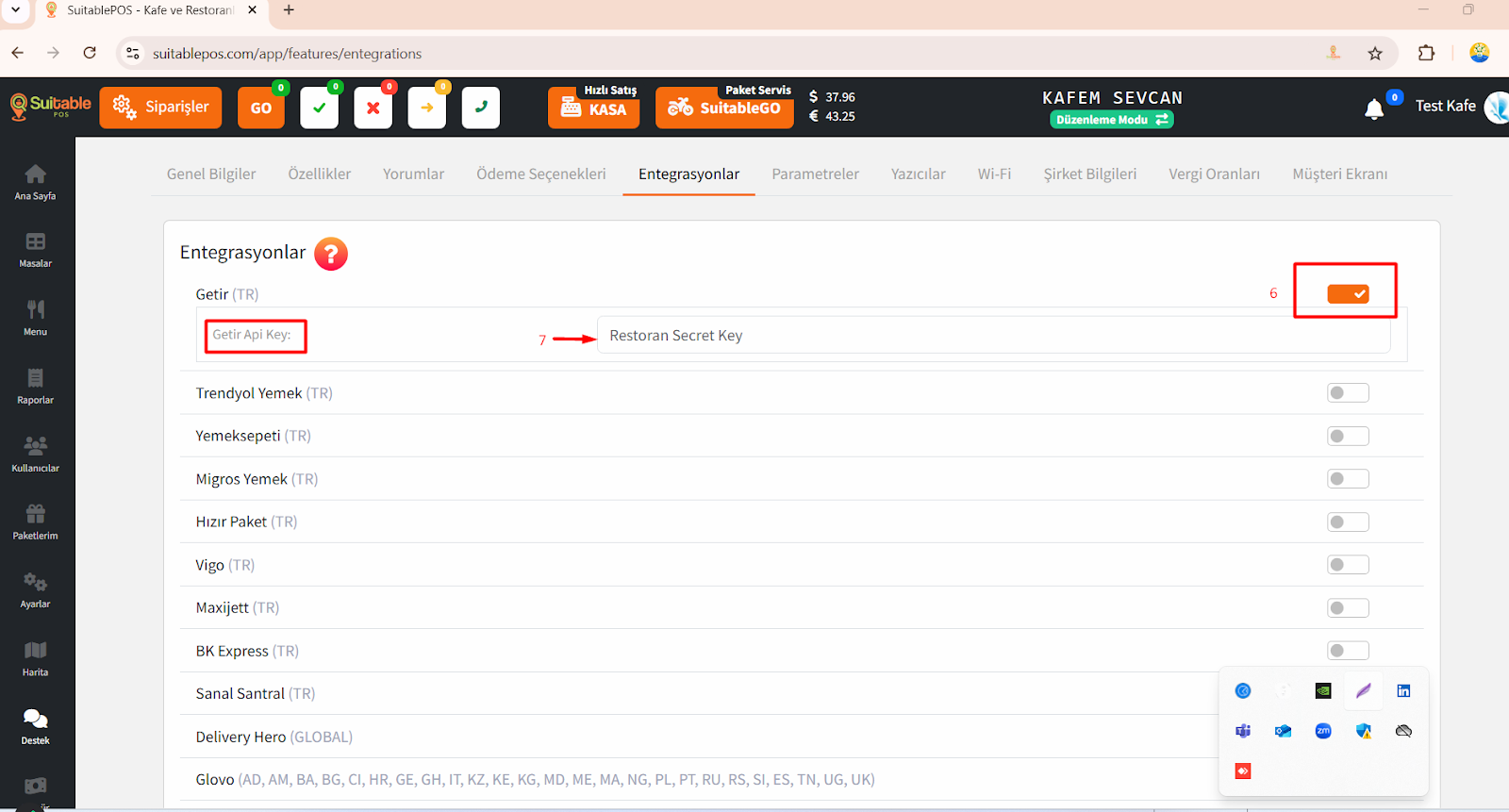Bookmark this page with the star icon
Screen dimensions: 1509x812
1375,53
